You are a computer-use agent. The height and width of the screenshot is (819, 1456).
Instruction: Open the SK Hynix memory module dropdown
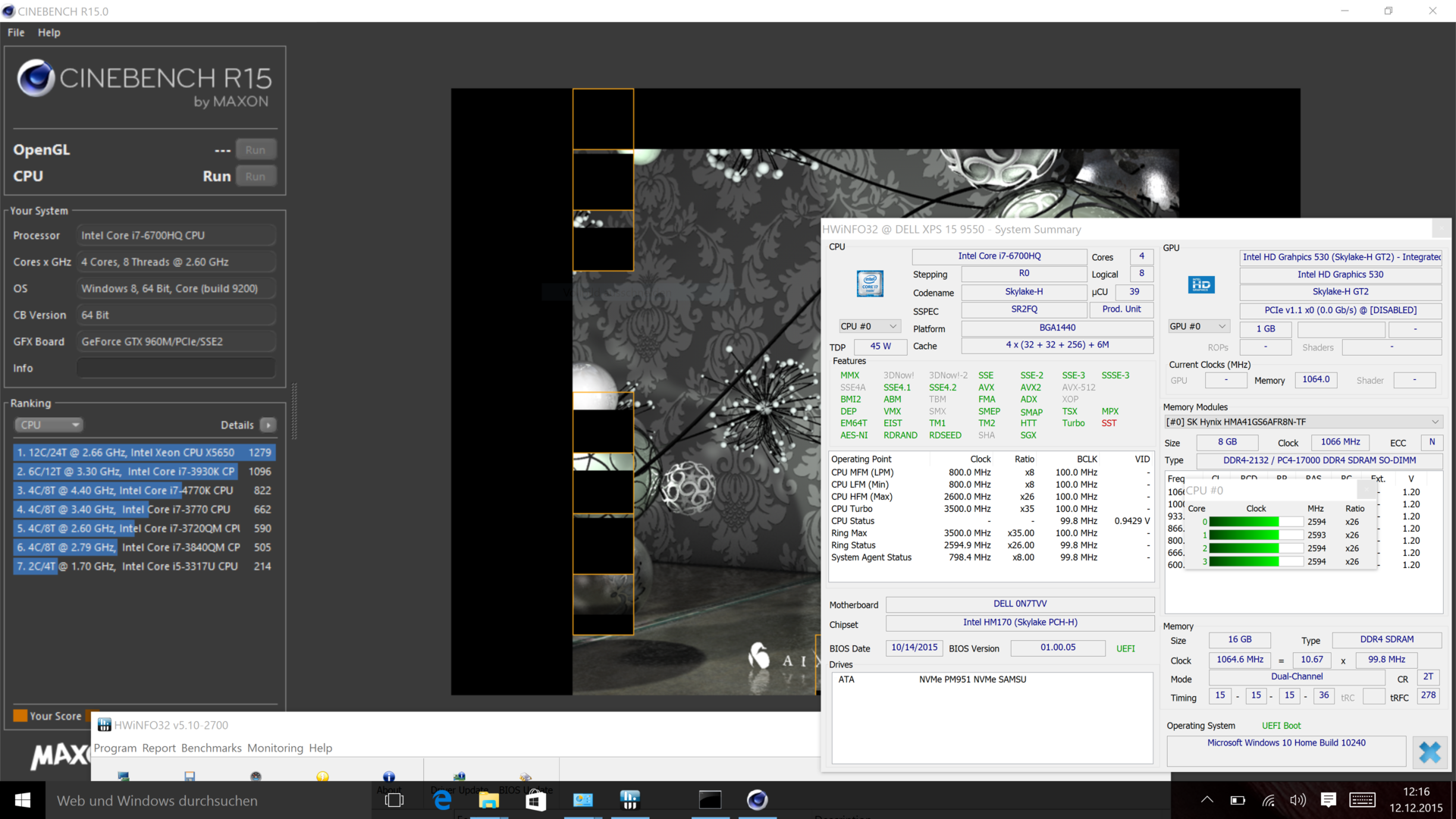pos(1303,422)
